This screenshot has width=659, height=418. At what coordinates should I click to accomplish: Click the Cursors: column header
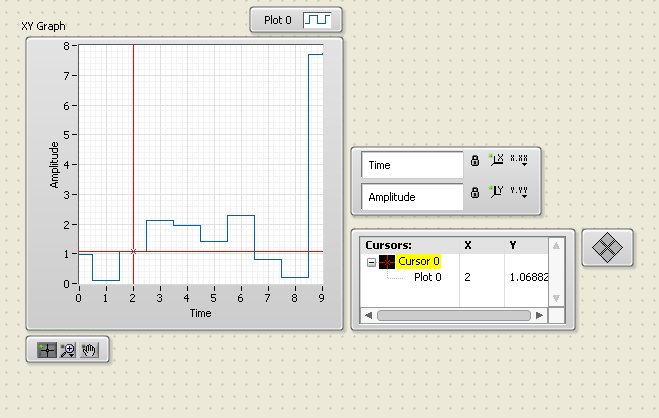click(x=388, y=245)
